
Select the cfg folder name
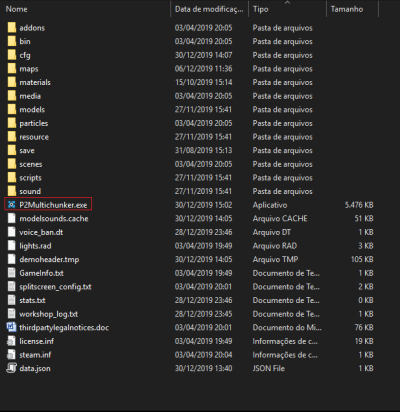pyautogui.click(x=25, y=55)
